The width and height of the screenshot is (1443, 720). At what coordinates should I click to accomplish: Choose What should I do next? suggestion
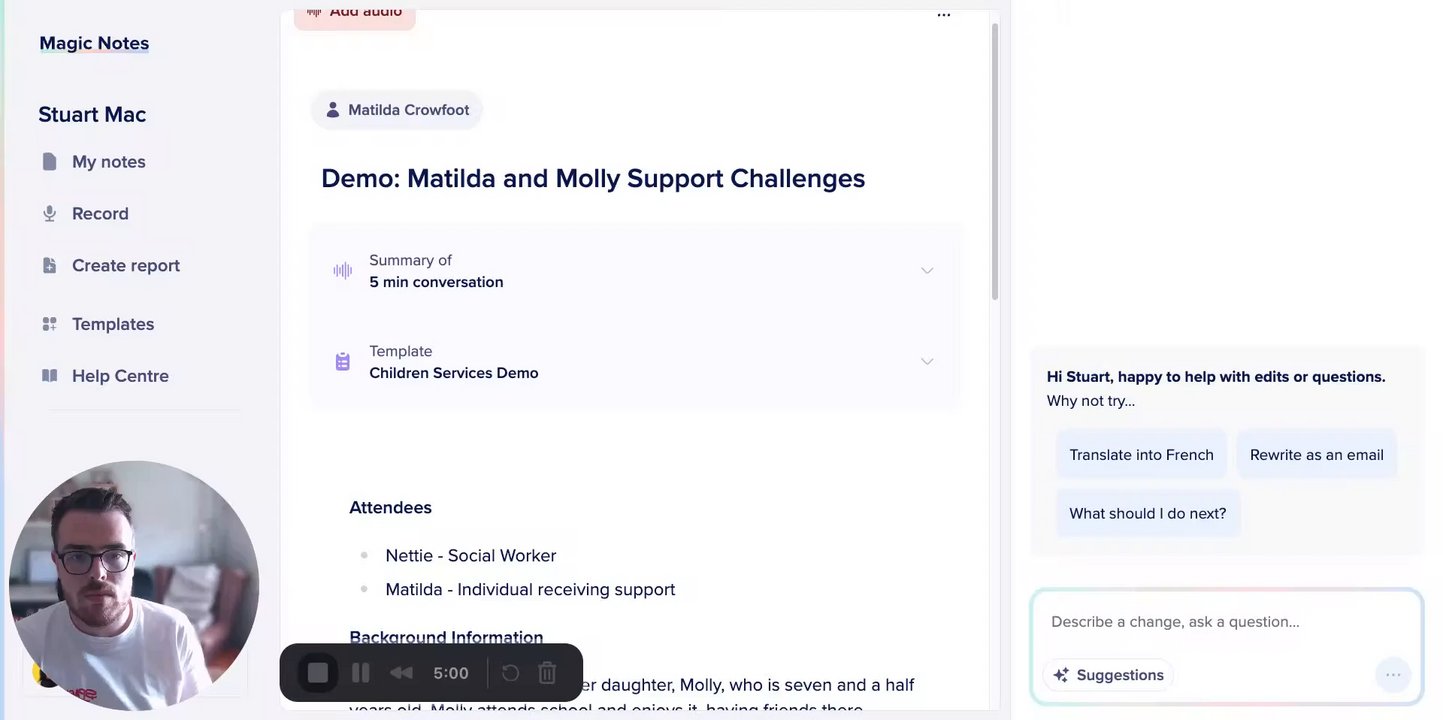[x=1147, y=514]
